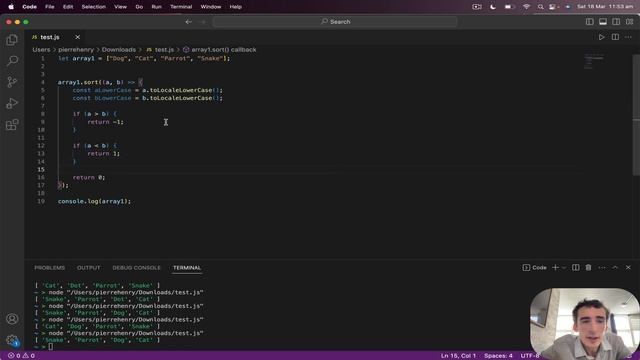The width and height of the screenshot is (640, 360).
Task: Open the File menu
Action: (x=50, y=7)
